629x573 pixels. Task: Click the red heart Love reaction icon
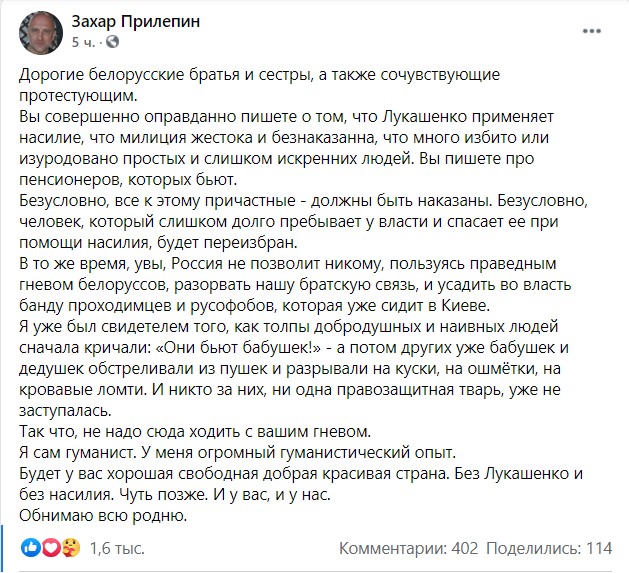(51, 548)
